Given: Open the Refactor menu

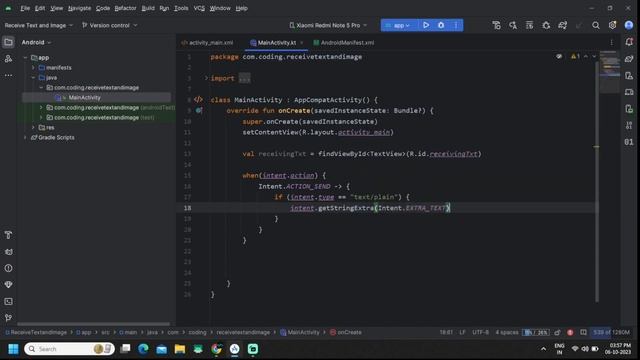Looking at the screenshot, I should [125, 8].
